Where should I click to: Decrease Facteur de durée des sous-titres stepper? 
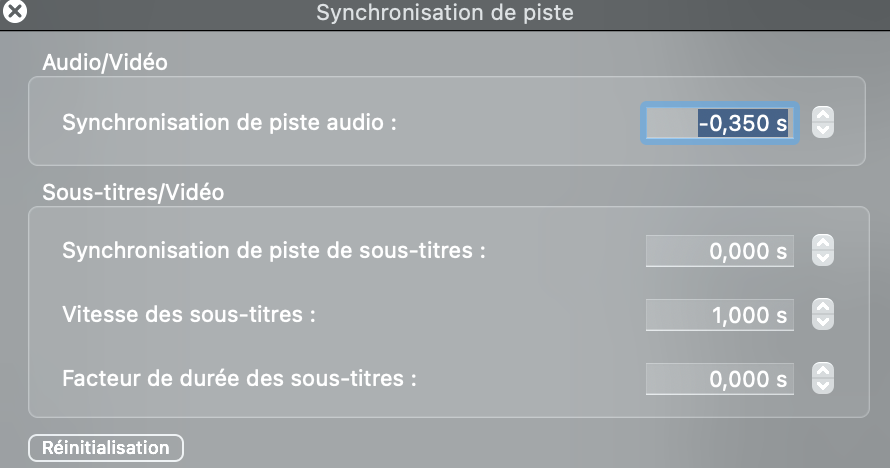tap(822, 386)
